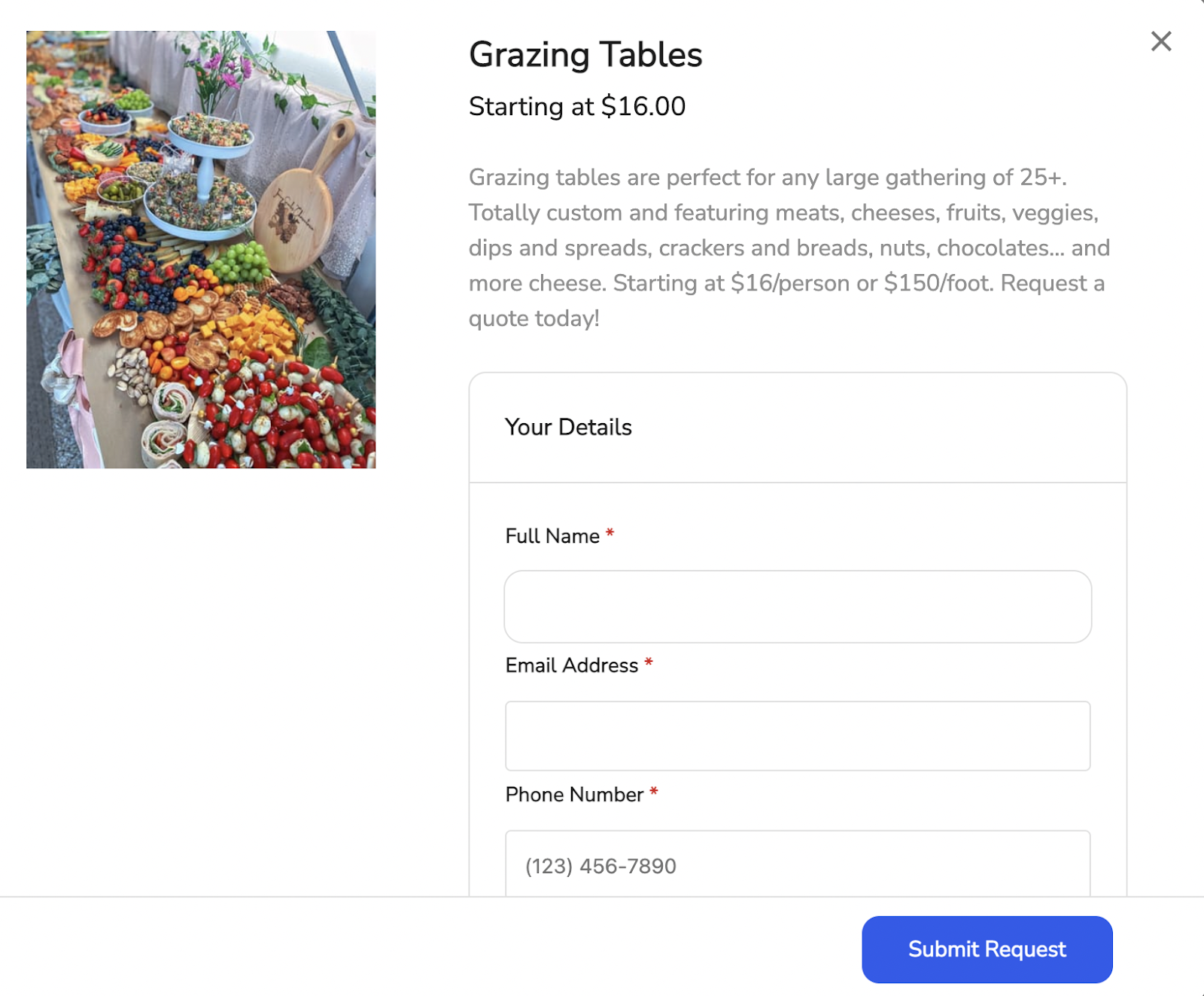This screenshot has width=1204, height=996.
Task: Click into the Email Address field
Action: (x=798, y=736)
